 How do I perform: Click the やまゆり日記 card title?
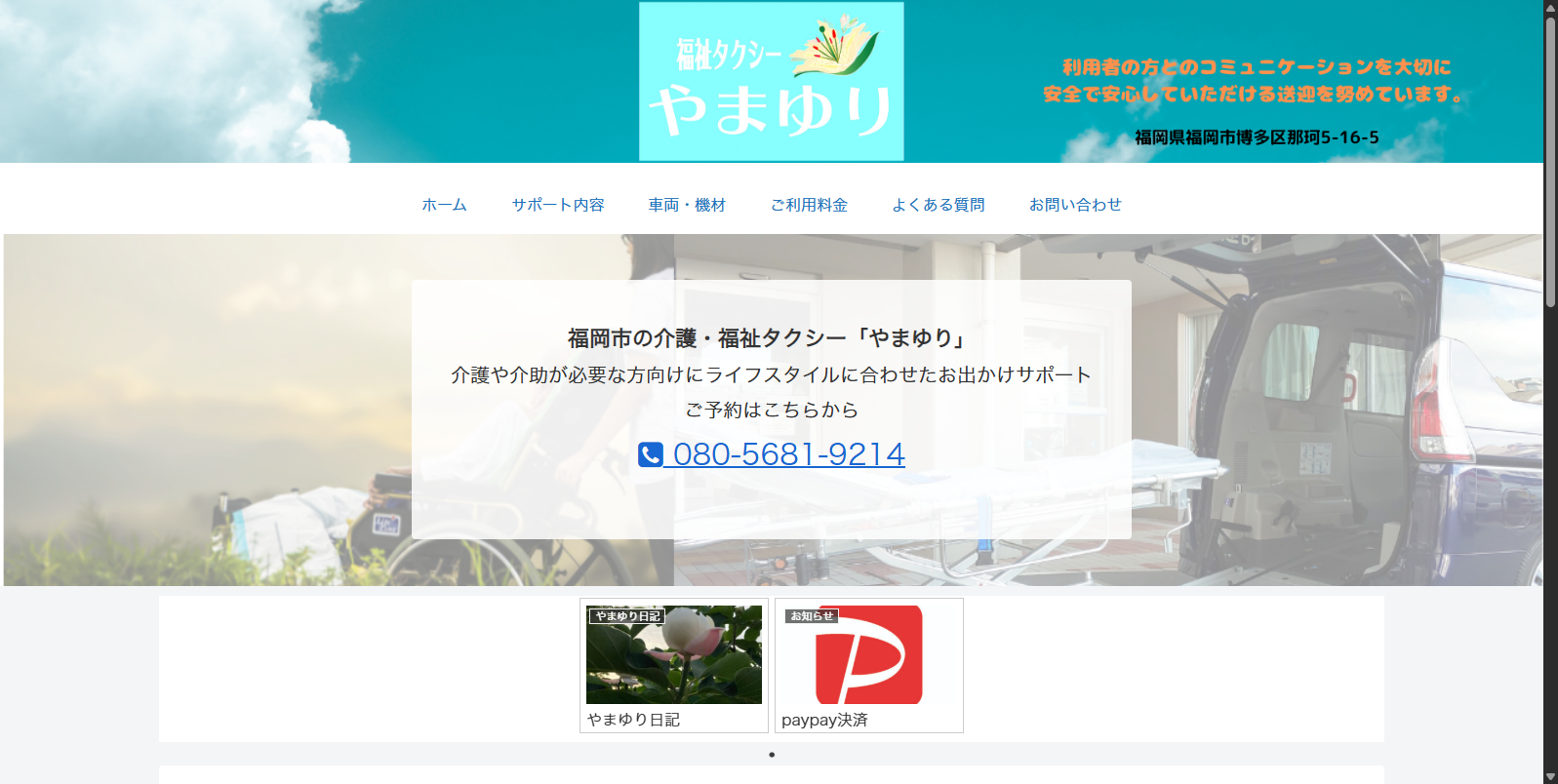point(634,720)
